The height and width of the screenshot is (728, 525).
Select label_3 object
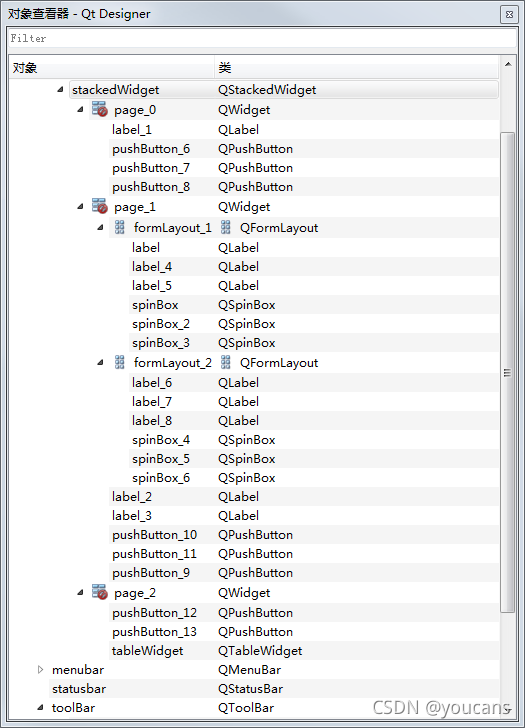(132, 516)
